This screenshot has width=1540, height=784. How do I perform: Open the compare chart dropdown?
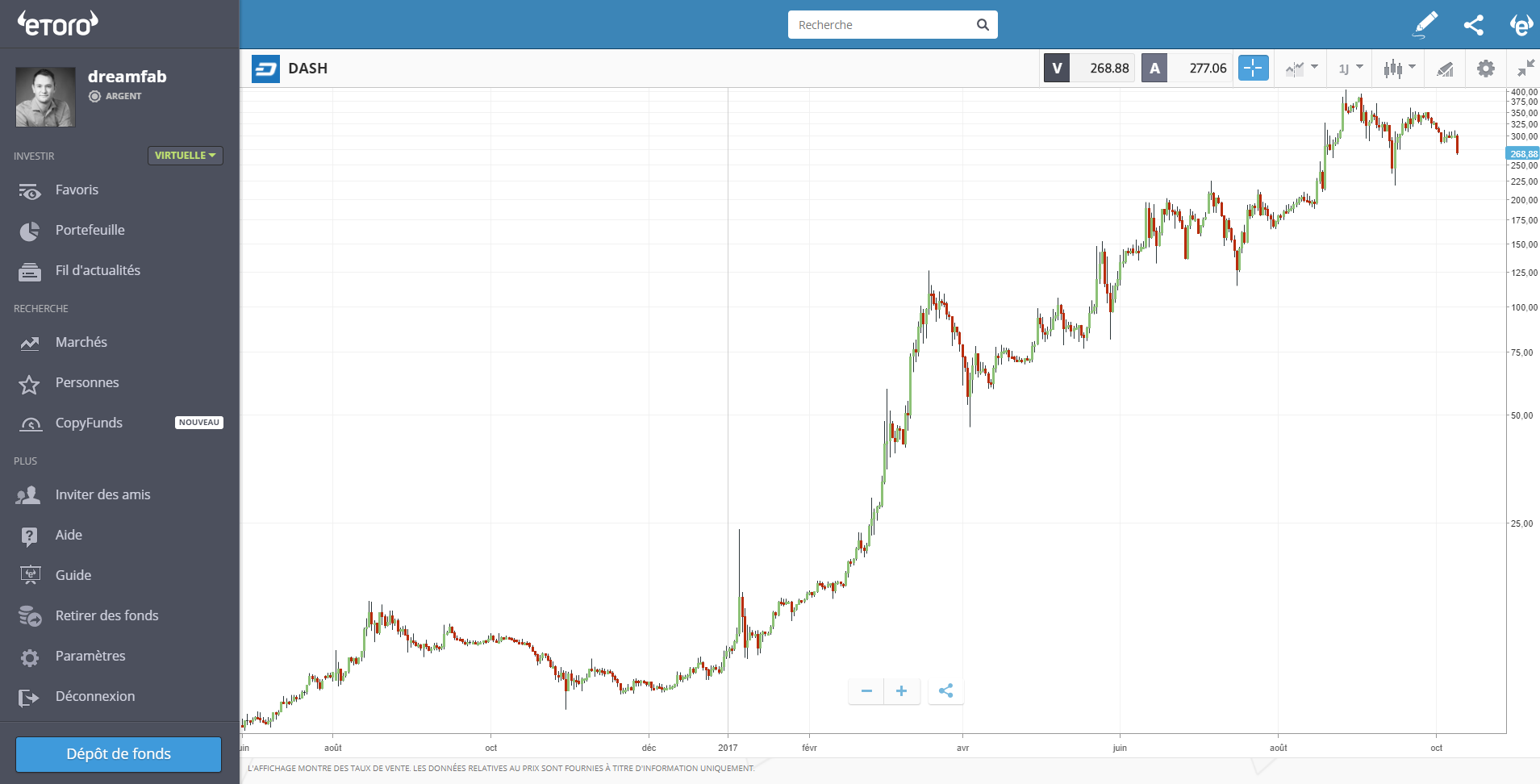[1301, 69]
